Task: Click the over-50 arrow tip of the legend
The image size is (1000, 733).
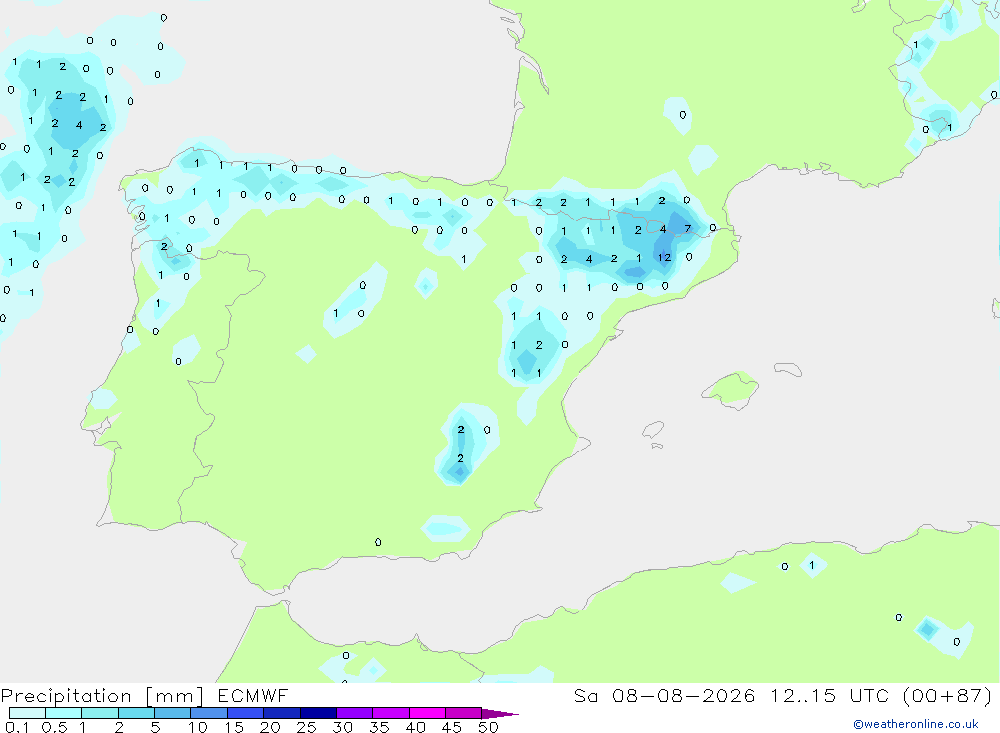Action: tap(500, 714)
